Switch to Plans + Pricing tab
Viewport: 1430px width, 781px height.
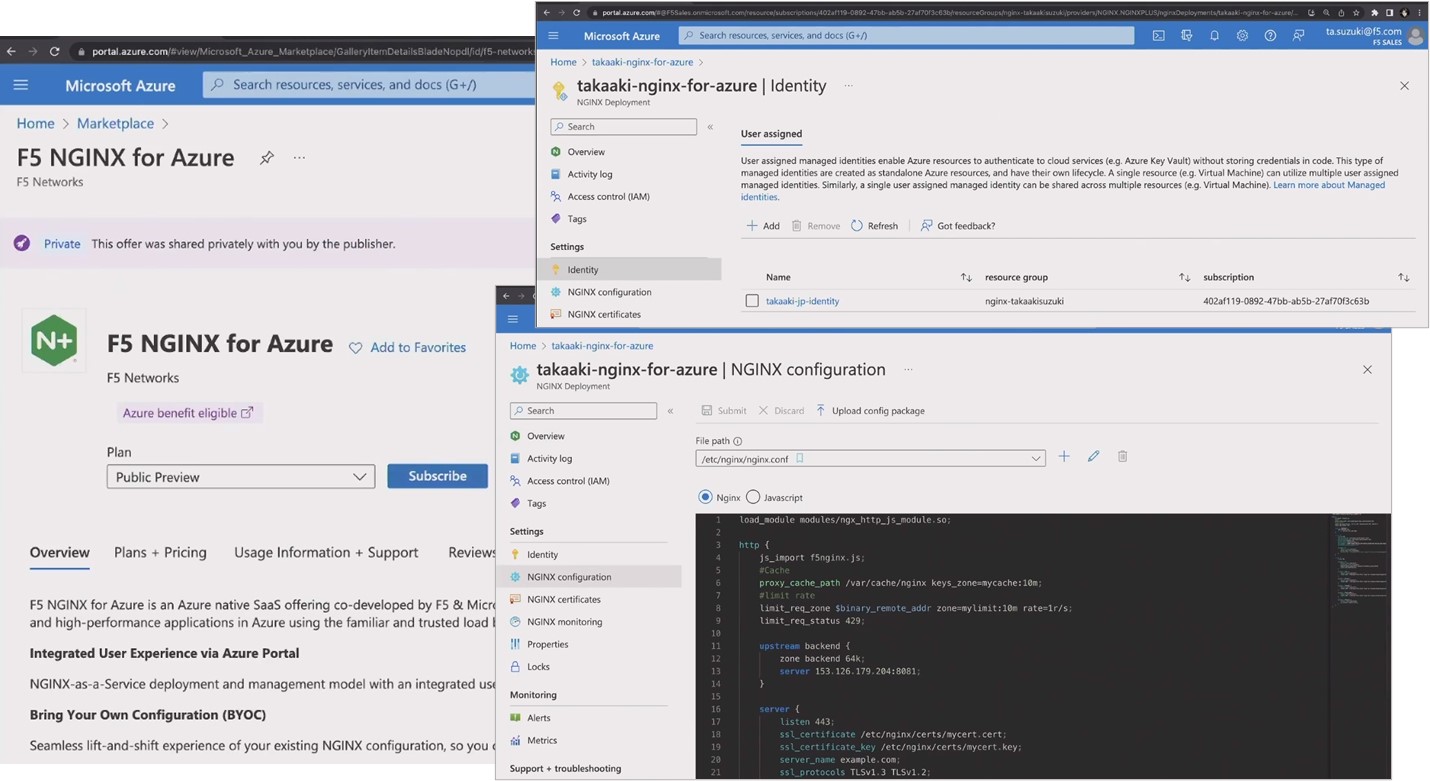click(160, 552)
